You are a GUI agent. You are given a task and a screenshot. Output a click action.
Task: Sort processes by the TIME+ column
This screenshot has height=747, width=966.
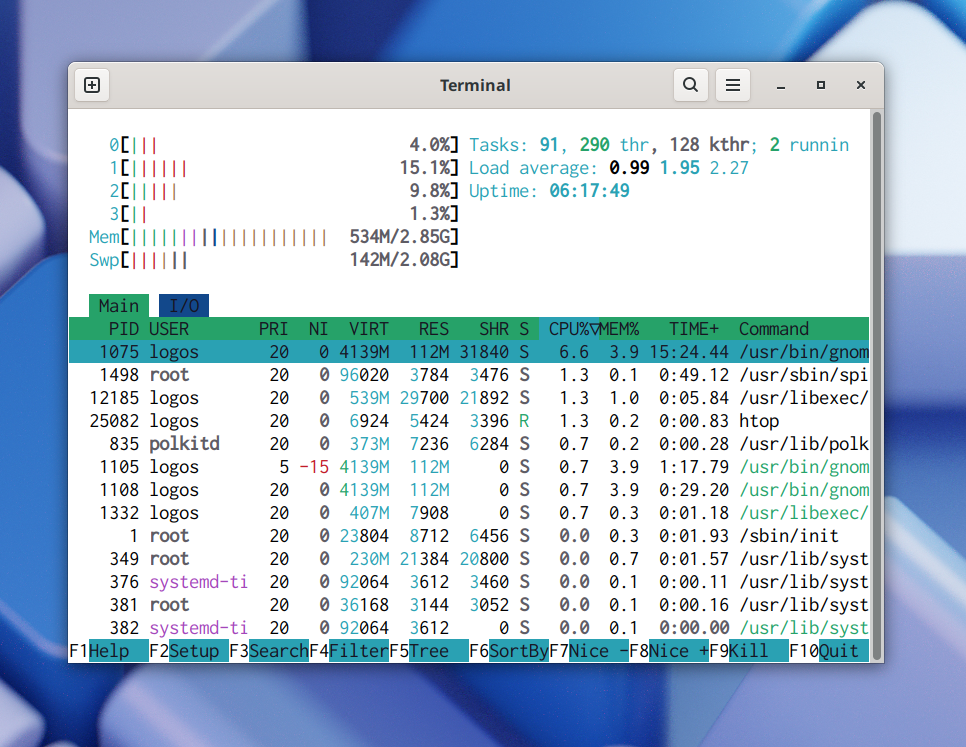click(694, 329)
